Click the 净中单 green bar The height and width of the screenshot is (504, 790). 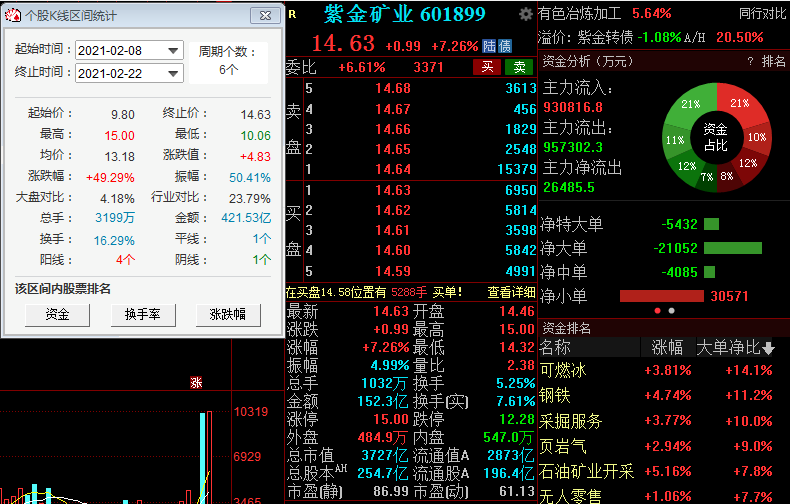point(709,272)
